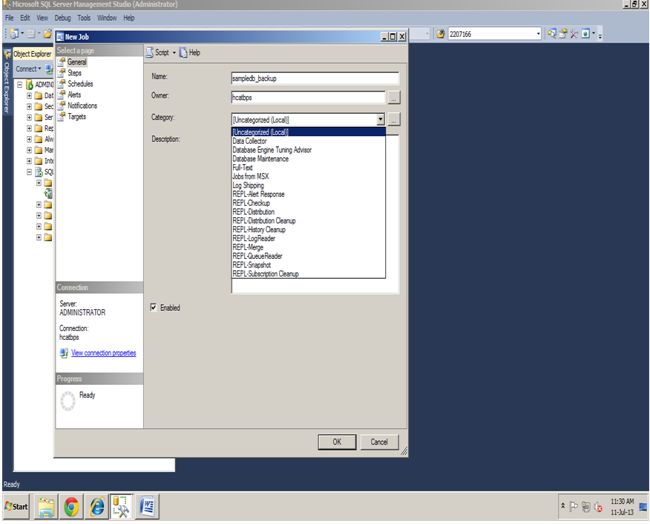
Task: Open the Help menu in menu bar
Action: 129,18
